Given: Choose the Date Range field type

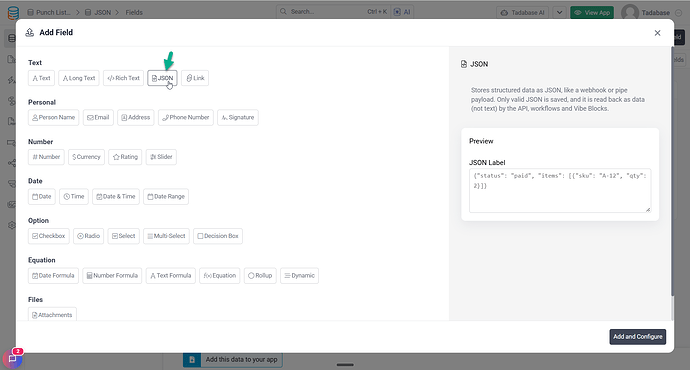Looking at the screenshot, I should [x=166, y=196].
